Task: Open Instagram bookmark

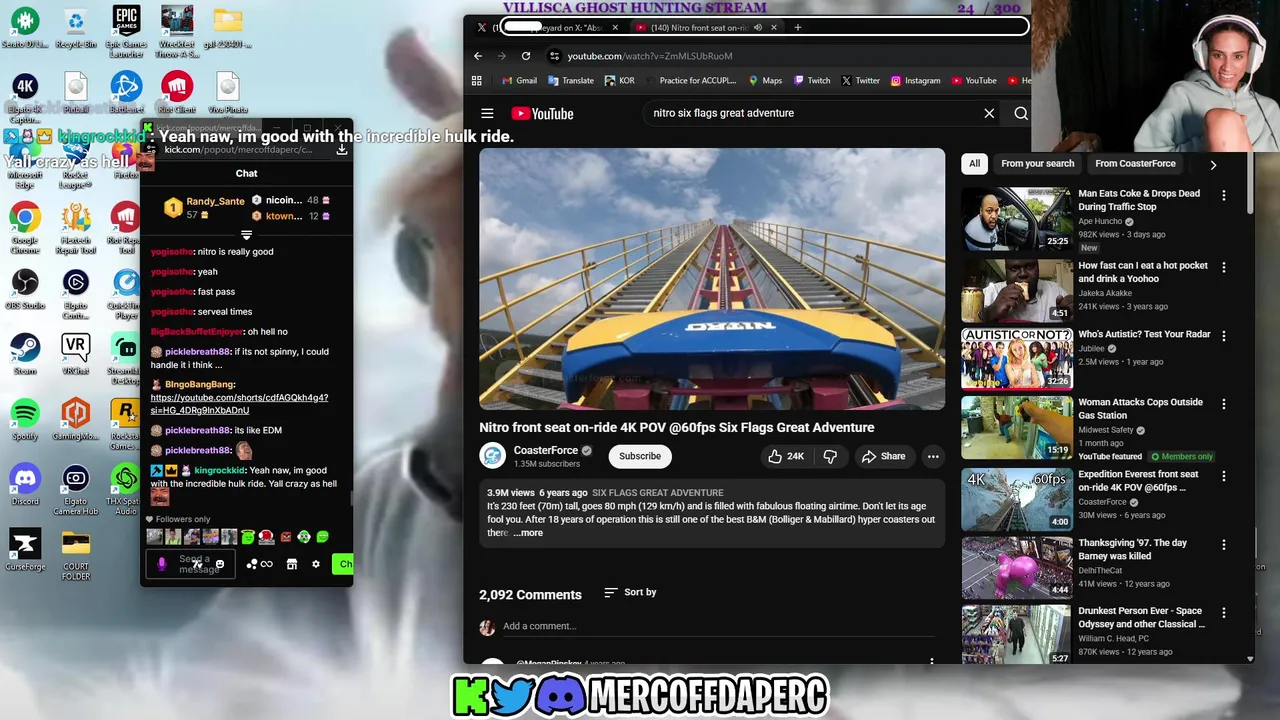Action: click(915, 81)
